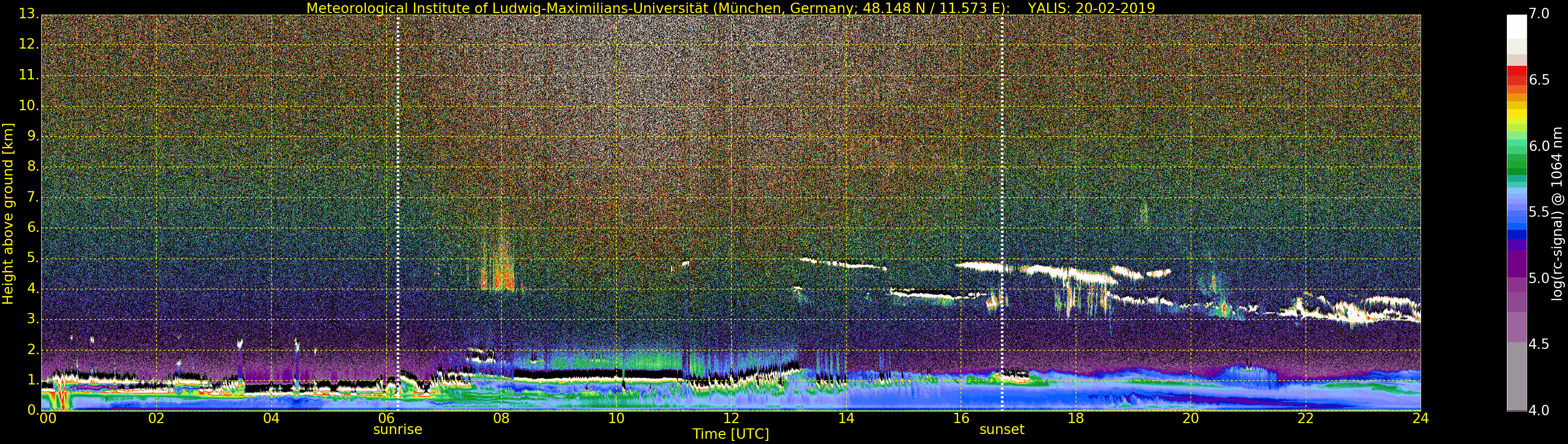The image size is (1568, 444).
Task: Click the '08' time axis tick label
Action: [x=501, y=418]
